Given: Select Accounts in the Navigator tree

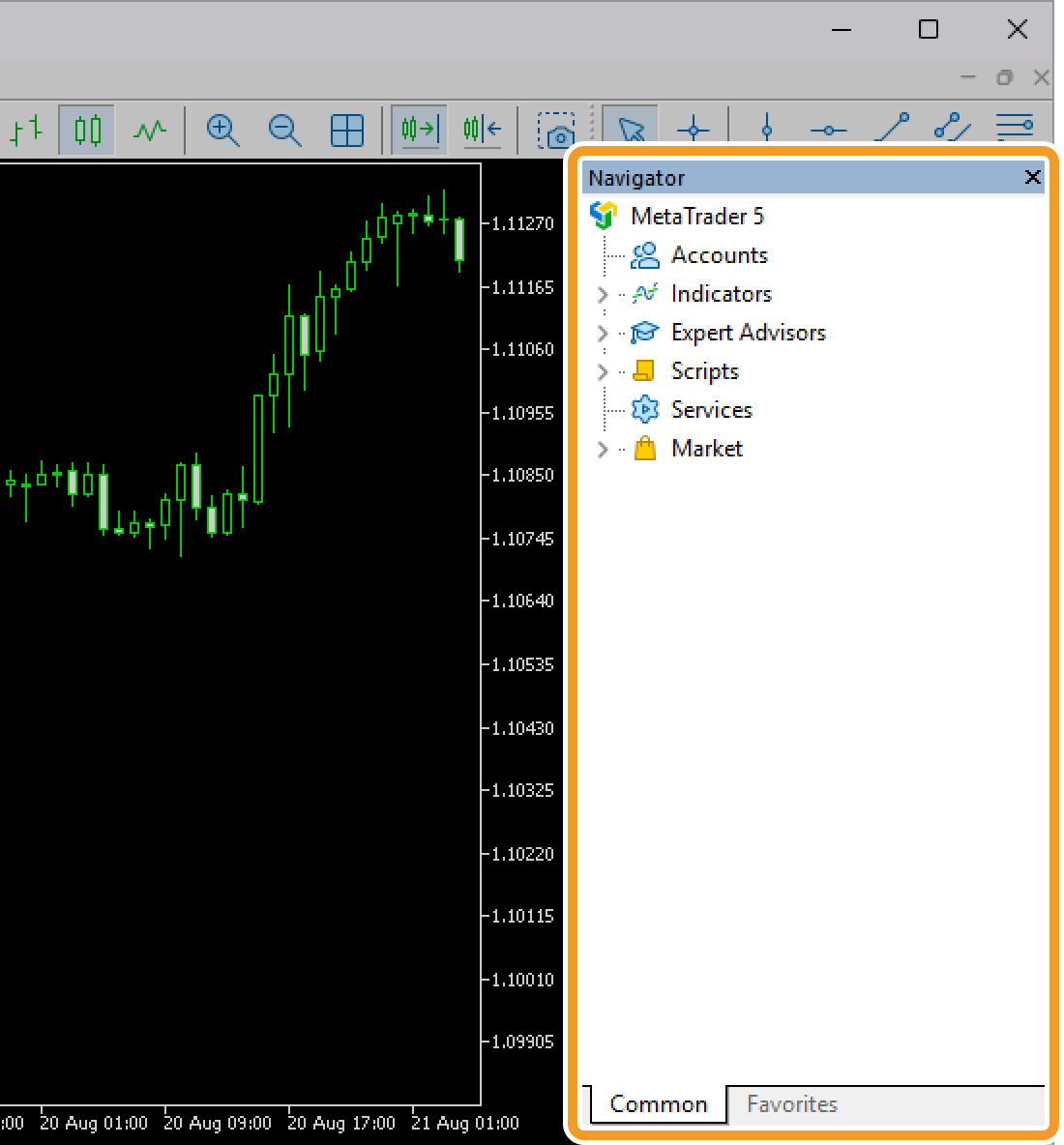Looking at the screenshot, I should 719,255.
